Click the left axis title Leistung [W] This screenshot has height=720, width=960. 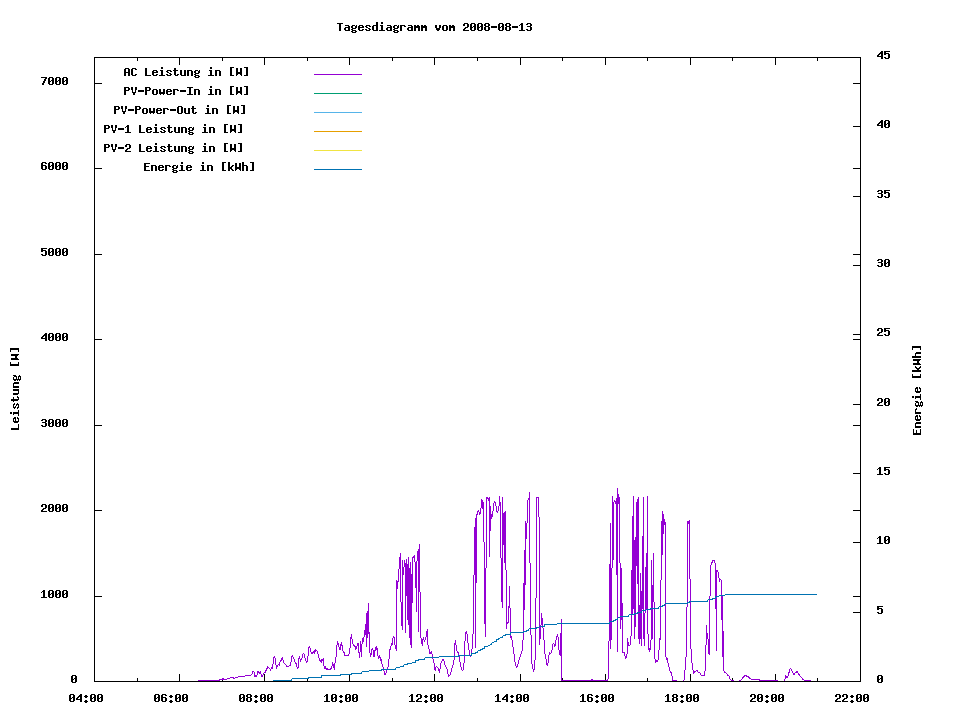click(15, 389)
